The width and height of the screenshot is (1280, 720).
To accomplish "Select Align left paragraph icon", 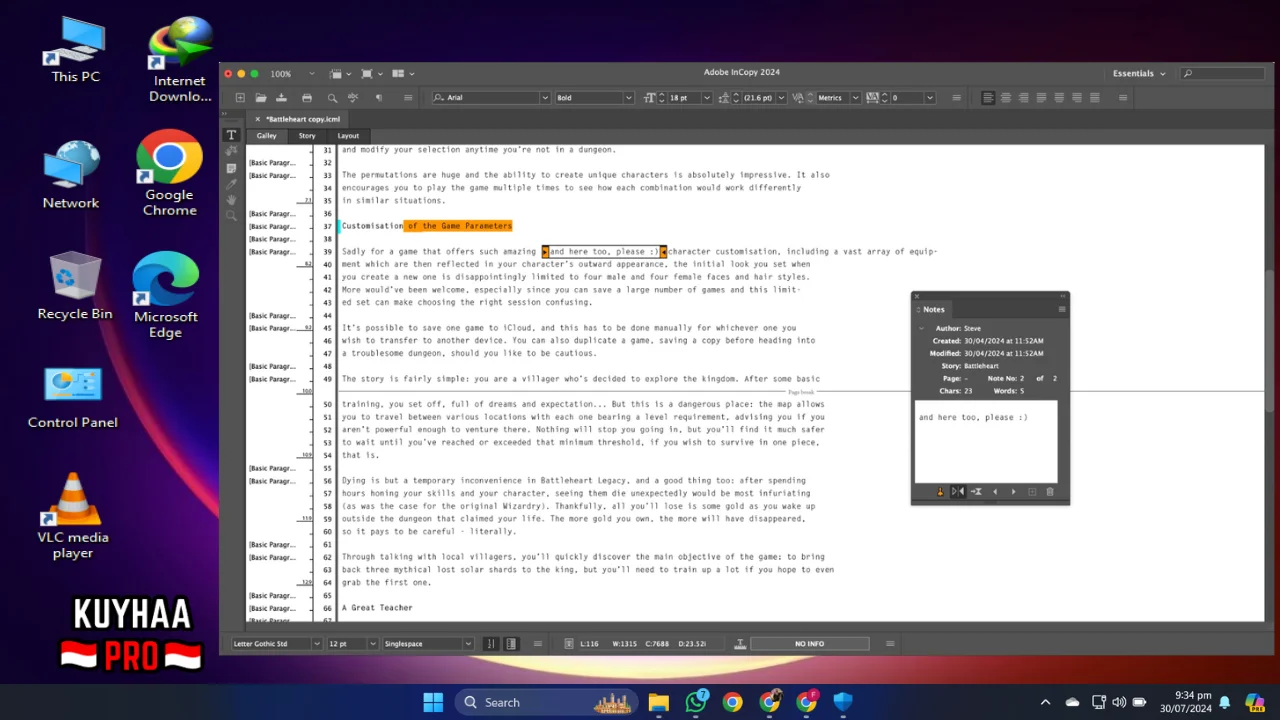I will pos(988,98).
